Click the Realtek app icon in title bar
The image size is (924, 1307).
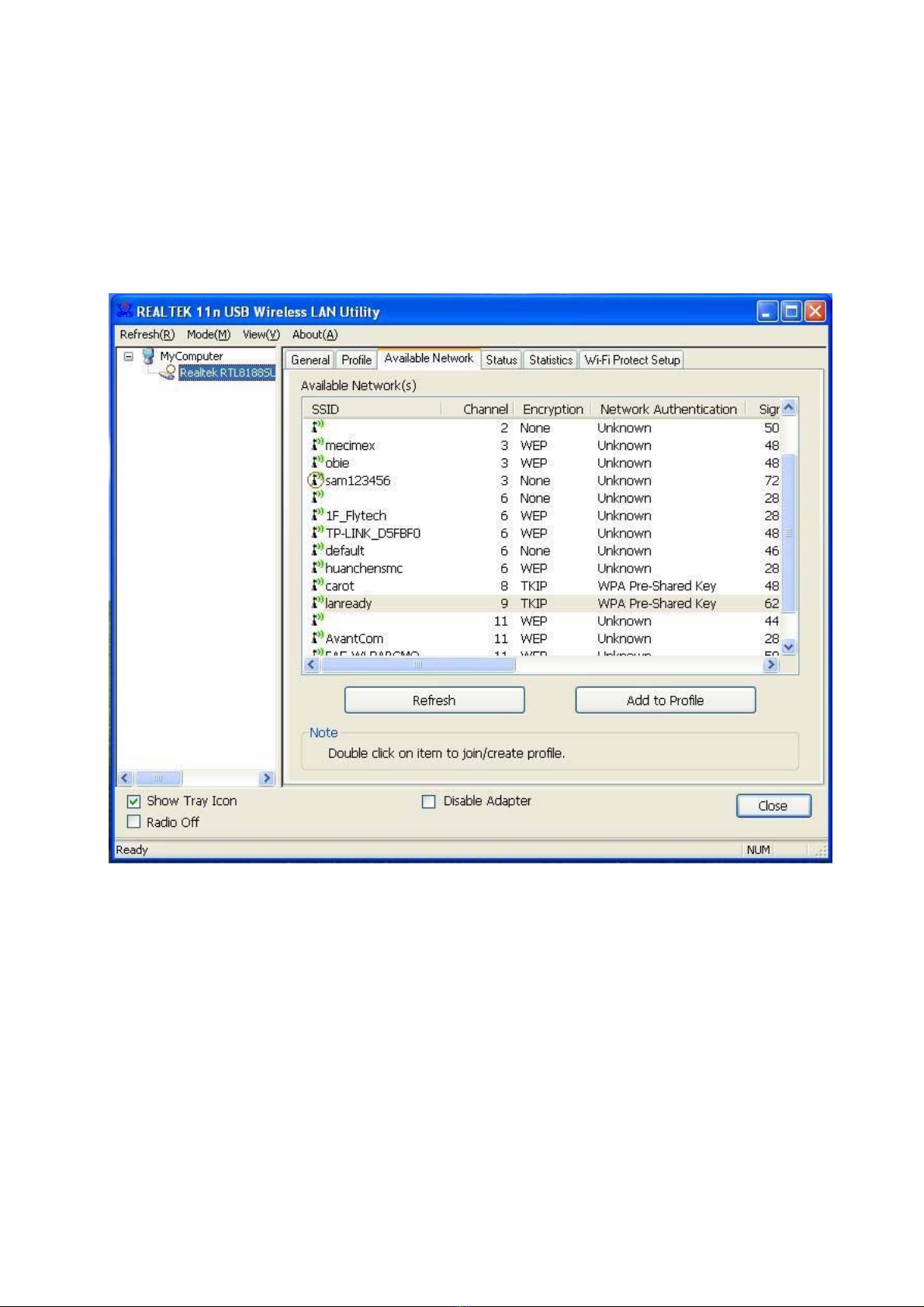click(124, 312)
